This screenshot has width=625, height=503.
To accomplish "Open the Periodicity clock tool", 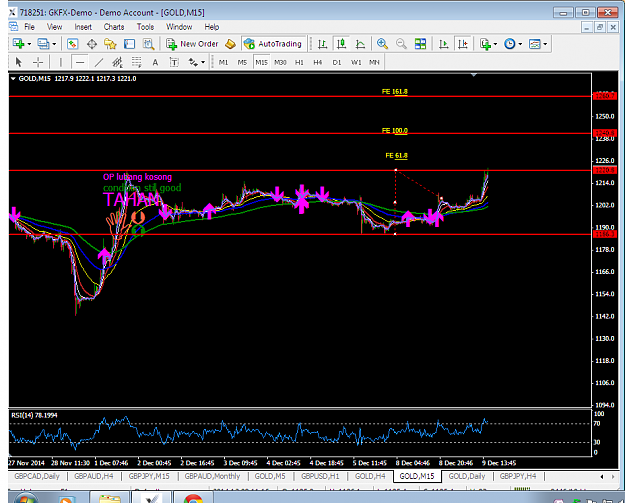I will 509,43.
